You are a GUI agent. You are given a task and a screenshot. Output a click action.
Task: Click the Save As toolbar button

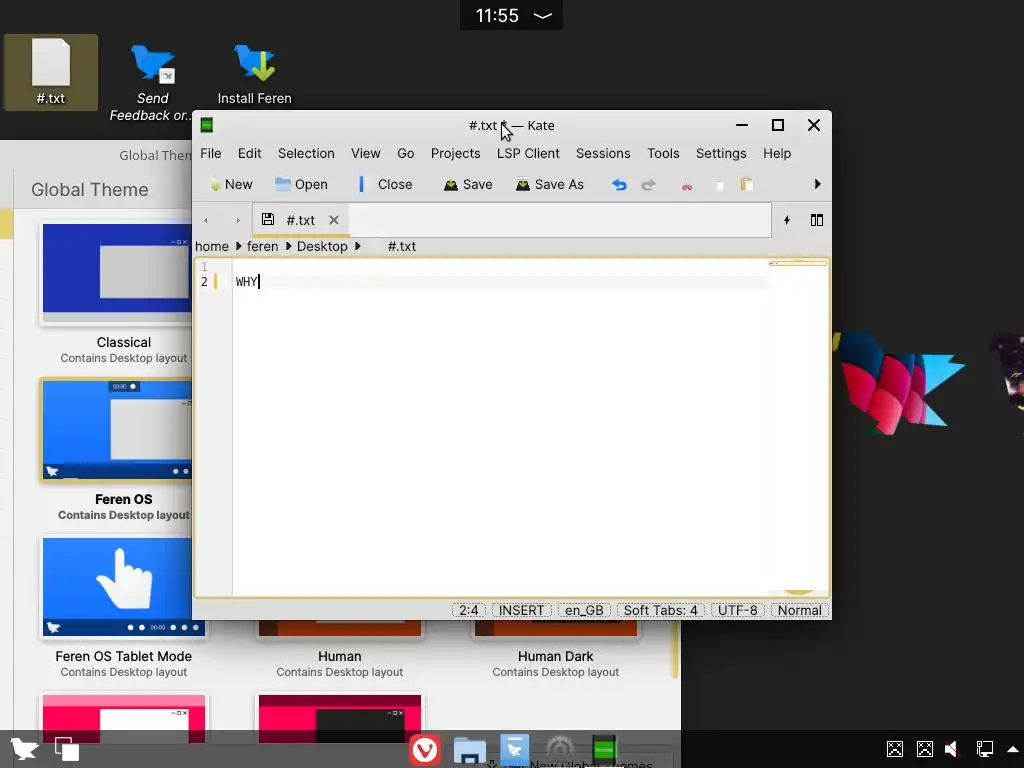coord(549,185)
